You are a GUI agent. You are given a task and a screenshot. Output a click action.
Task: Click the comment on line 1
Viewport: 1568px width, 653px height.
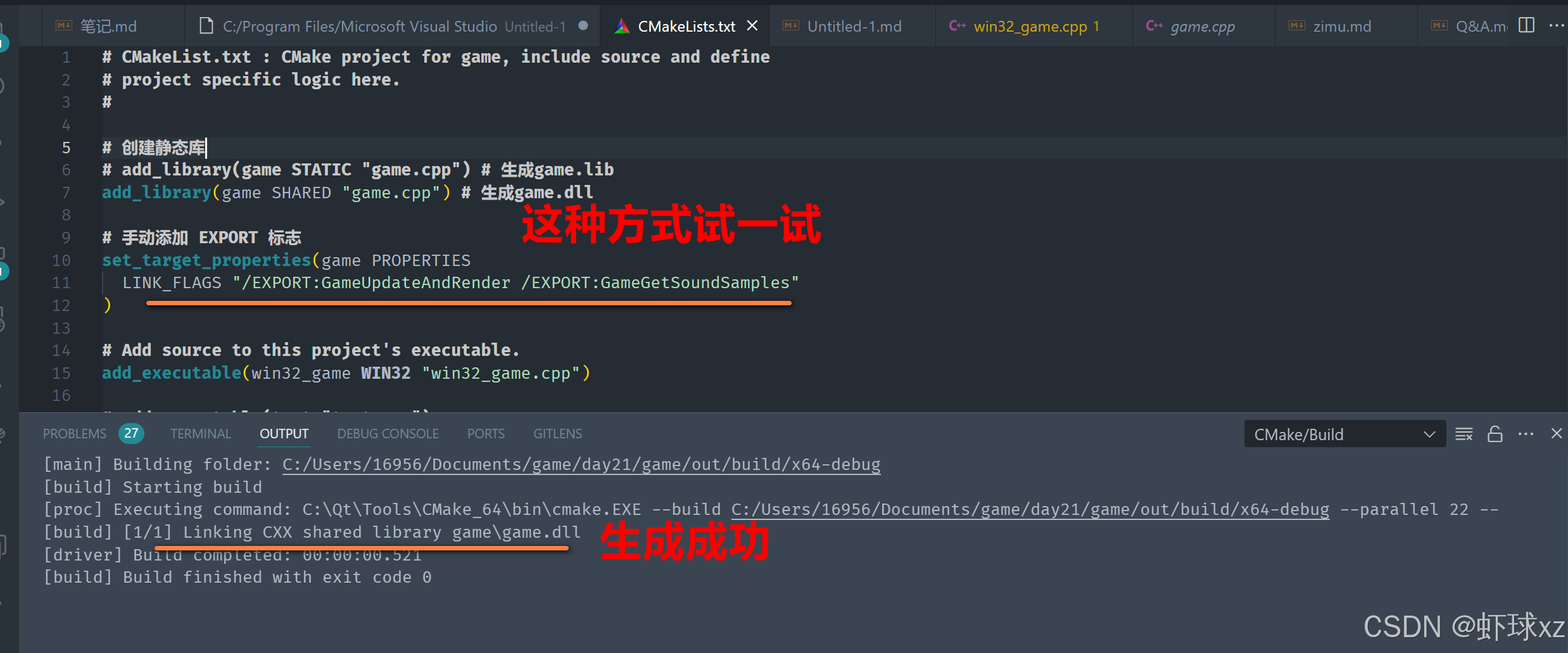pos(436,57)
